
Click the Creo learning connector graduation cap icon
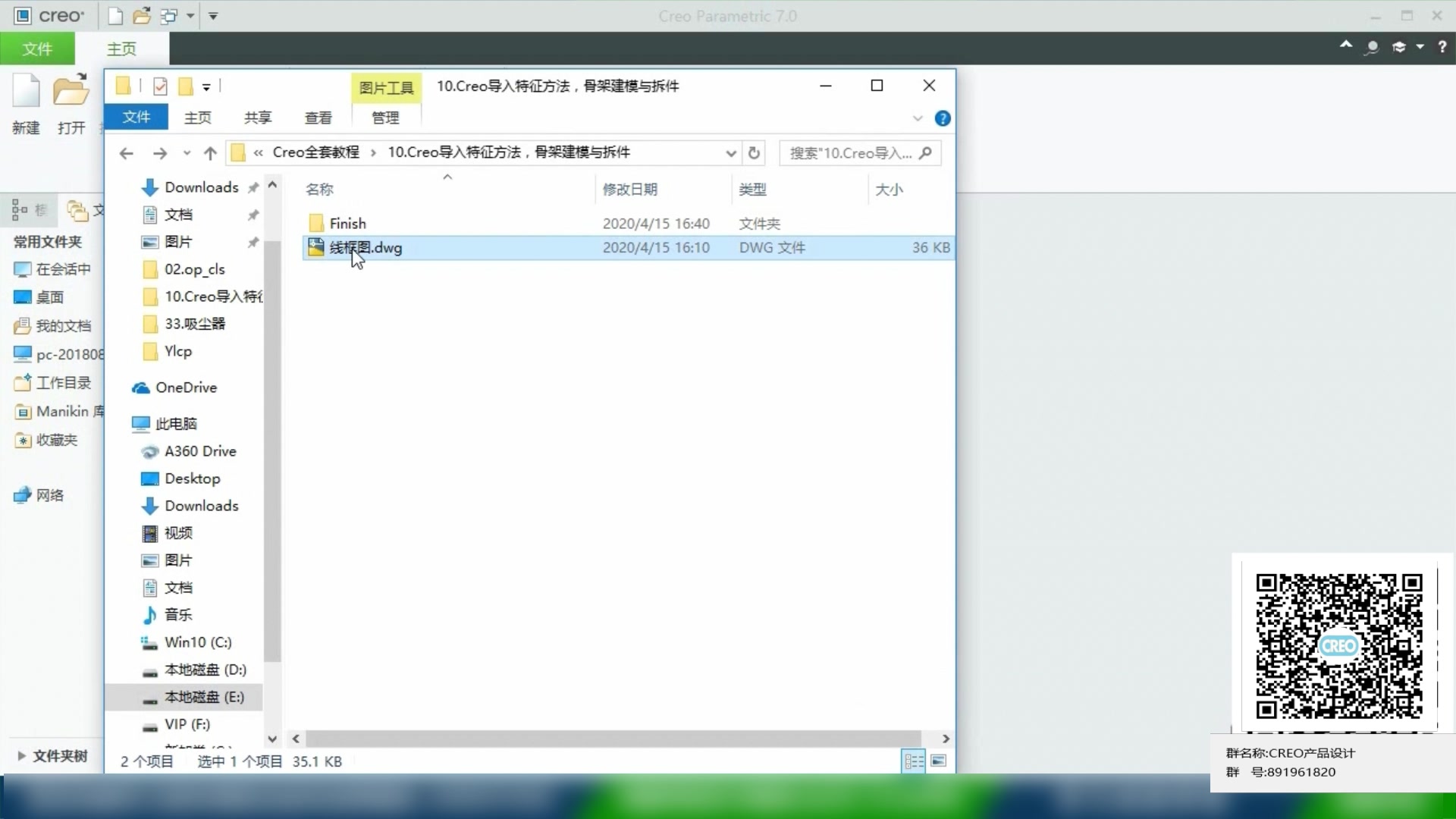pos(1398,47)
